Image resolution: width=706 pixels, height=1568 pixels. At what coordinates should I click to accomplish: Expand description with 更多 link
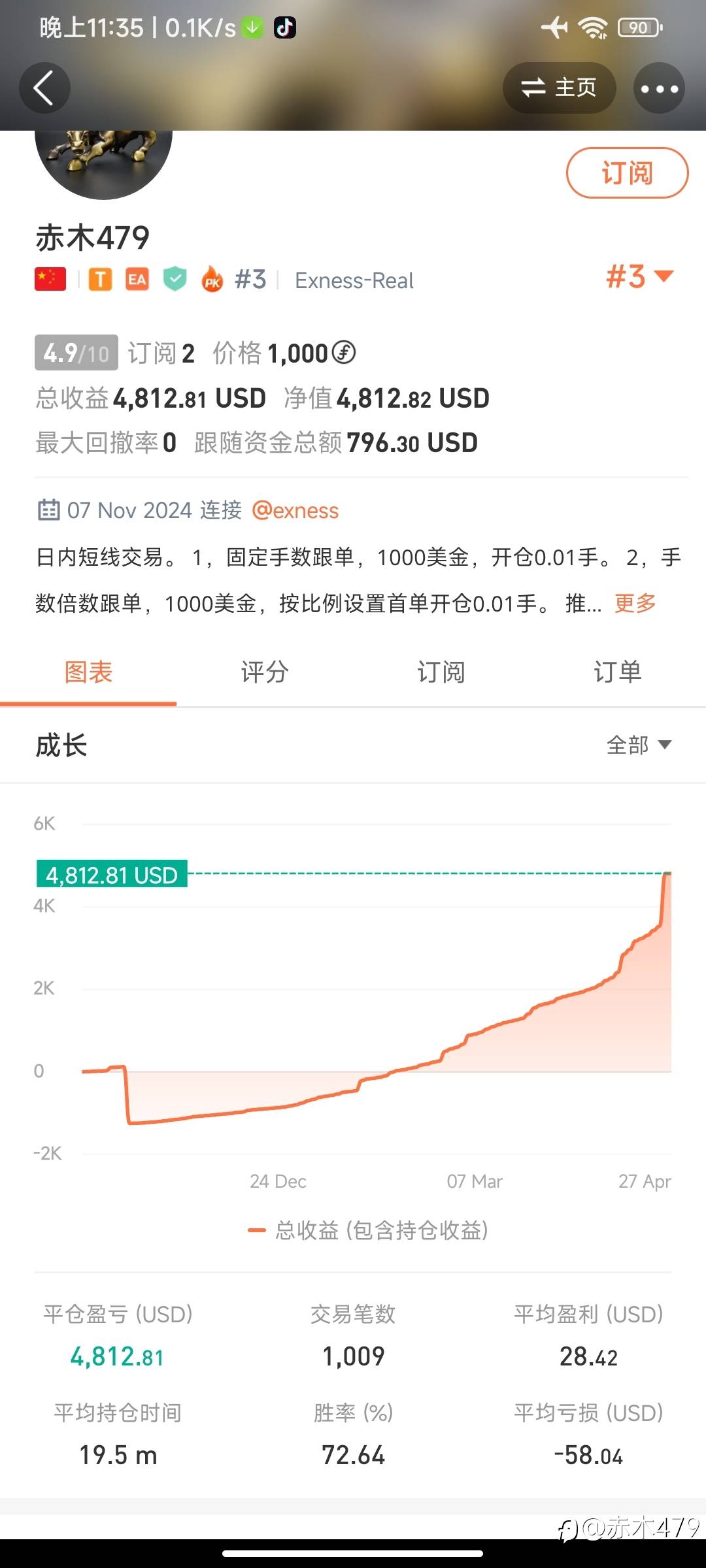[x=635, y=603]
